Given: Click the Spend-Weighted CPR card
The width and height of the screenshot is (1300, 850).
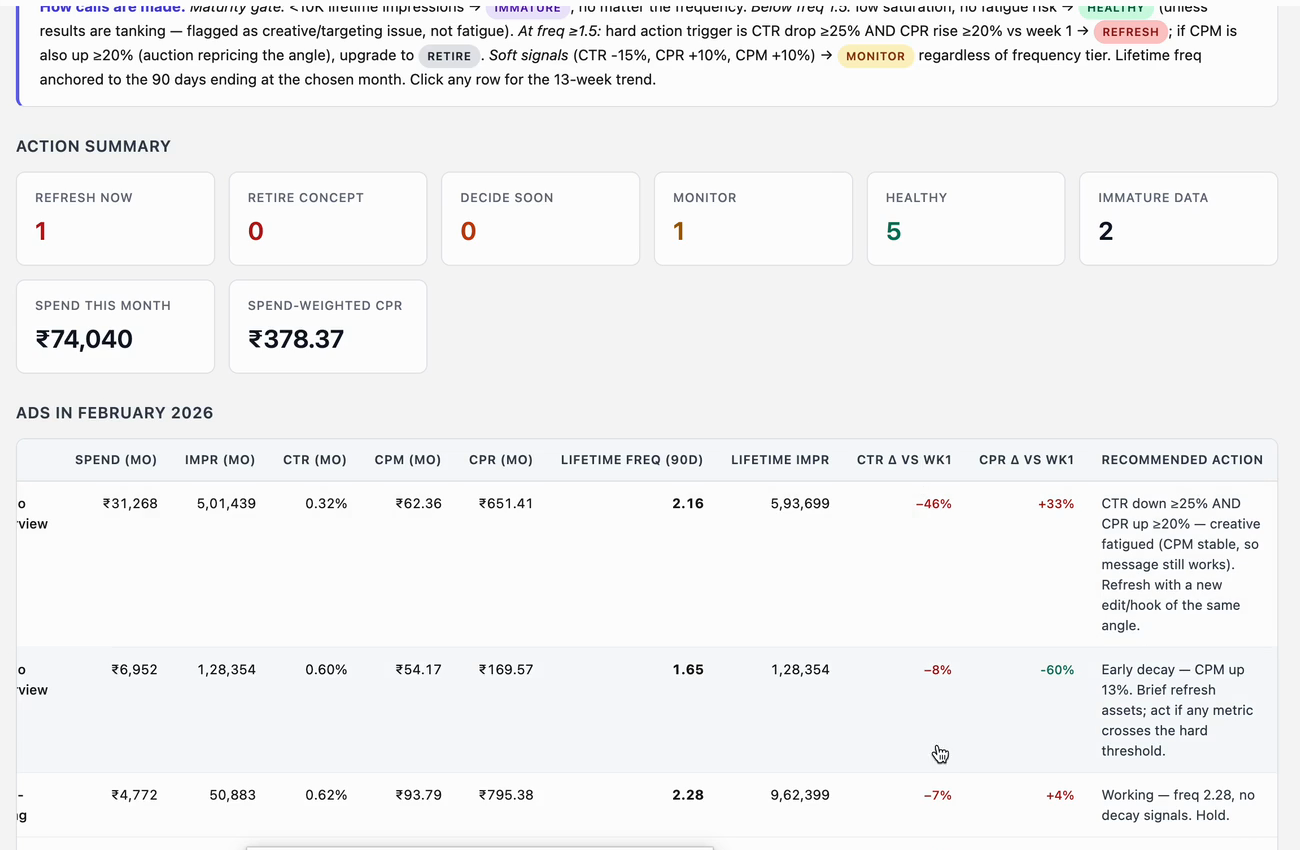Looking at the screenshot, I should point(328,327).
